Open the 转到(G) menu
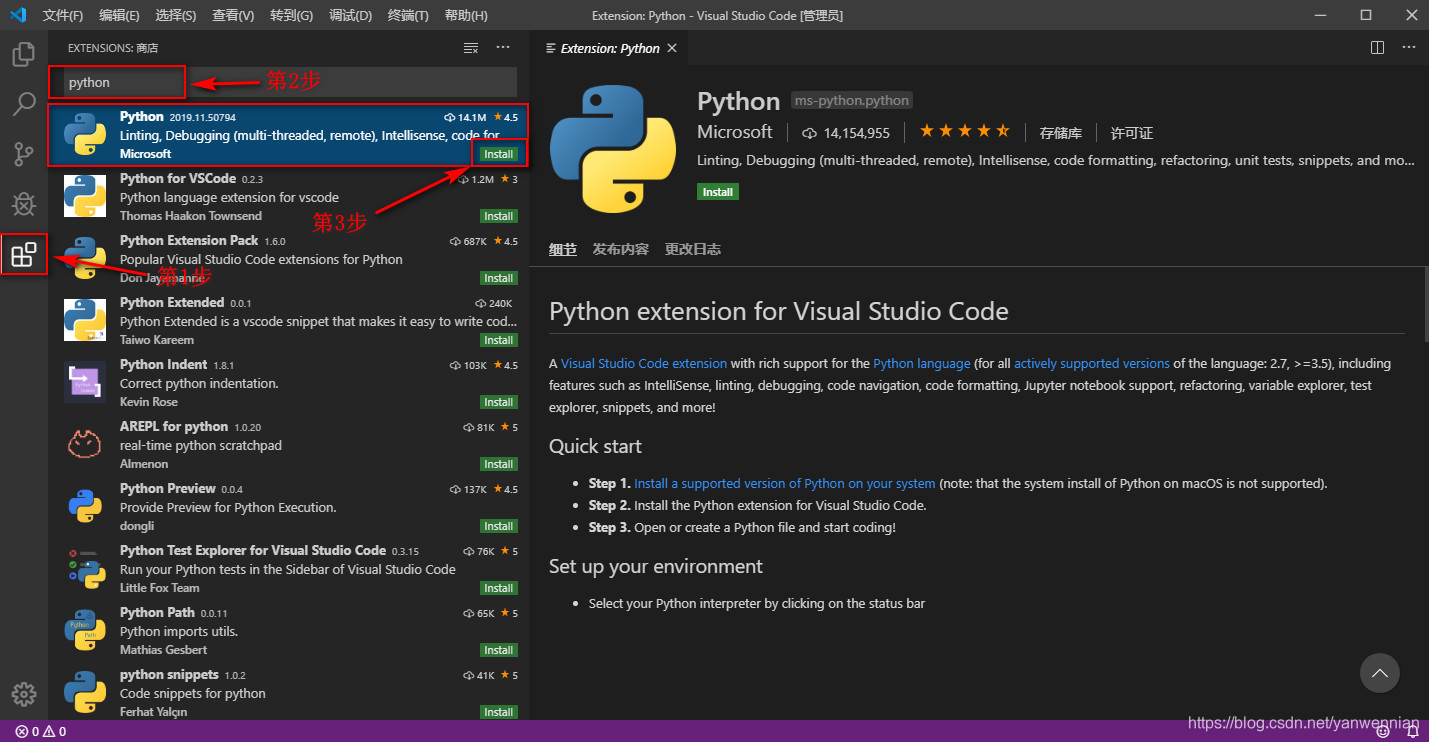1429x742 pixels. pyautogui.click(x=291, y=15)
